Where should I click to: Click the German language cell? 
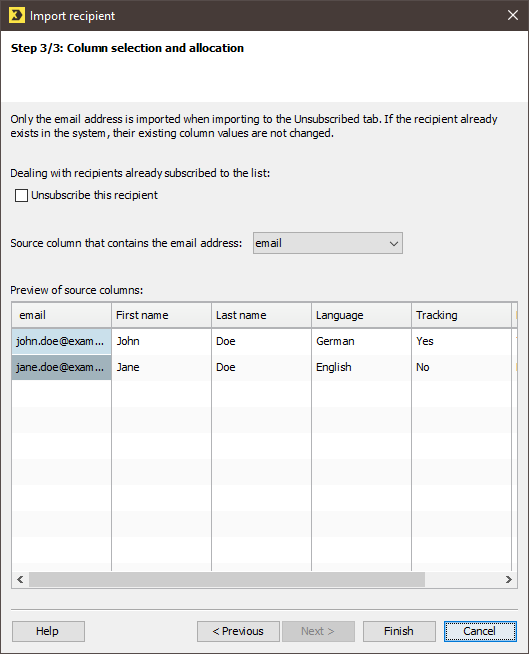(362, 342)
